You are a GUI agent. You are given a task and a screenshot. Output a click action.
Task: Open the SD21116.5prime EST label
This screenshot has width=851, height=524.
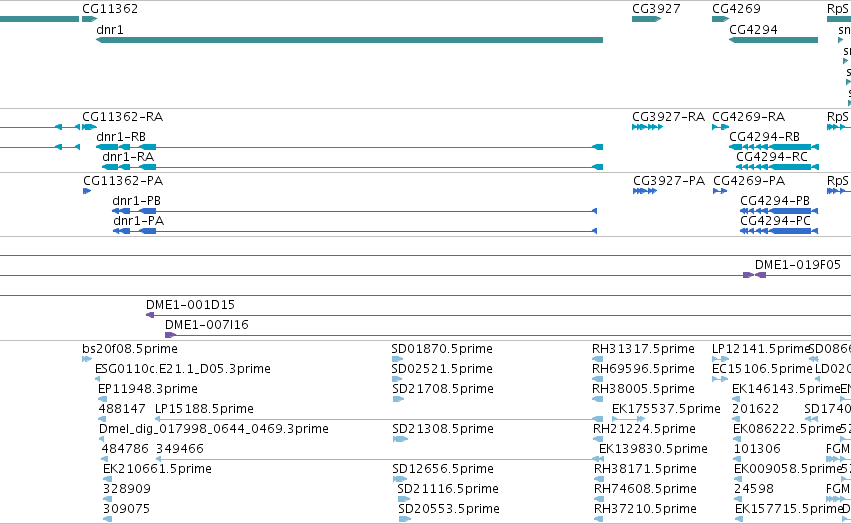tap(448, 489)
